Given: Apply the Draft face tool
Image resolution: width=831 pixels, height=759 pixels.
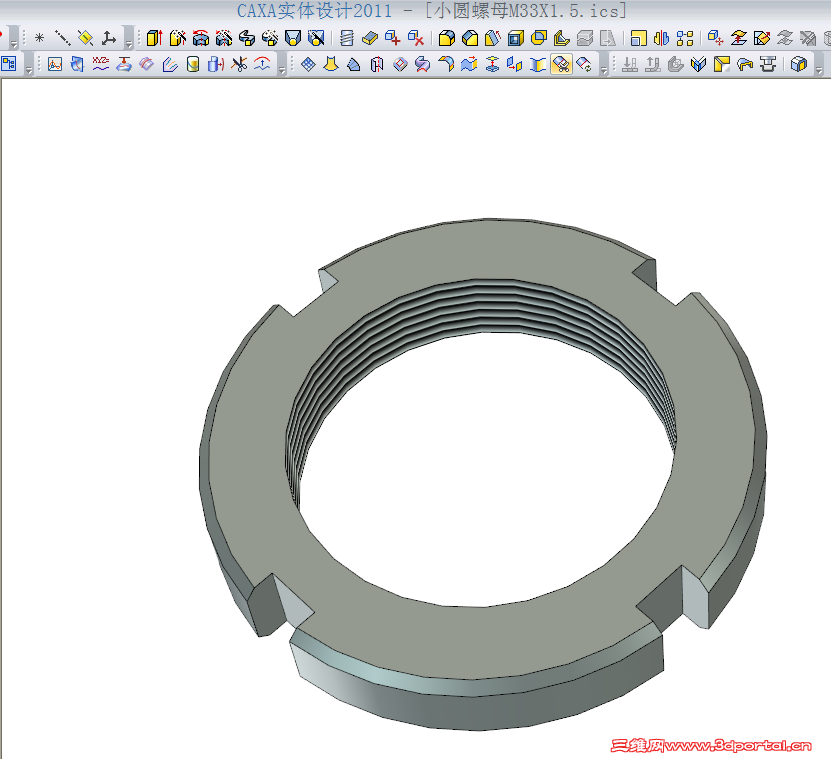Looking at the screenshot, I should [x=493, y=38].
